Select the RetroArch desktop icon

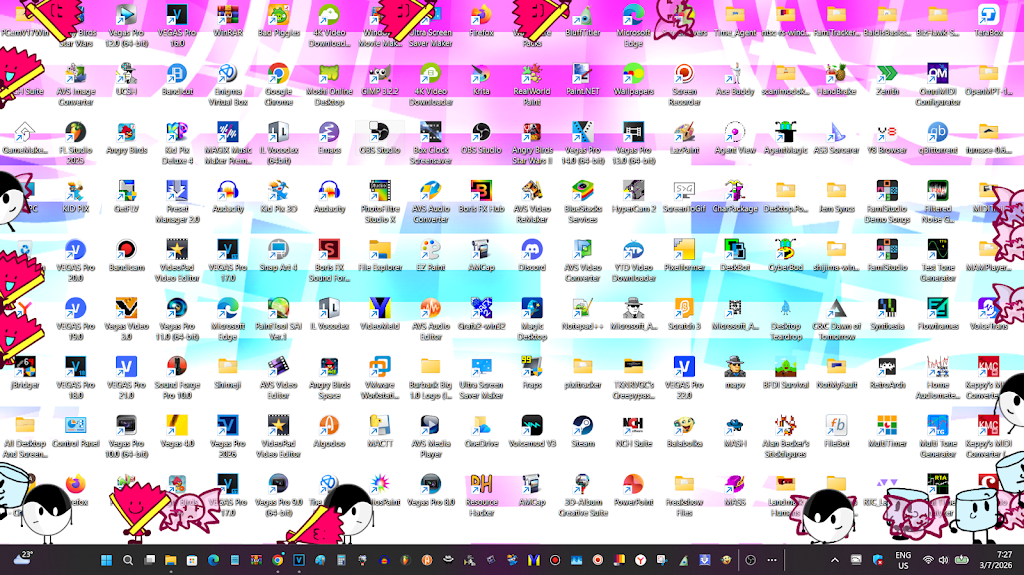point(887,372)
